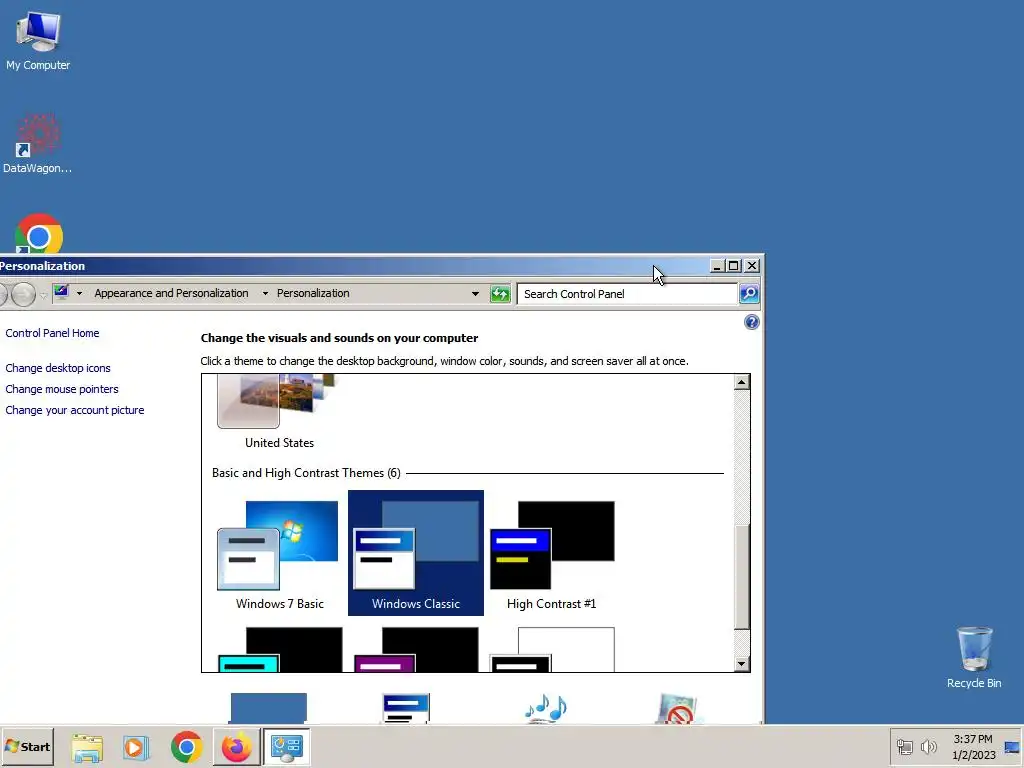Select the Windows 7 Basic theme
The height and width of the screenshot is (768, 1024).
pyautogui.click(x=280, y=553)
